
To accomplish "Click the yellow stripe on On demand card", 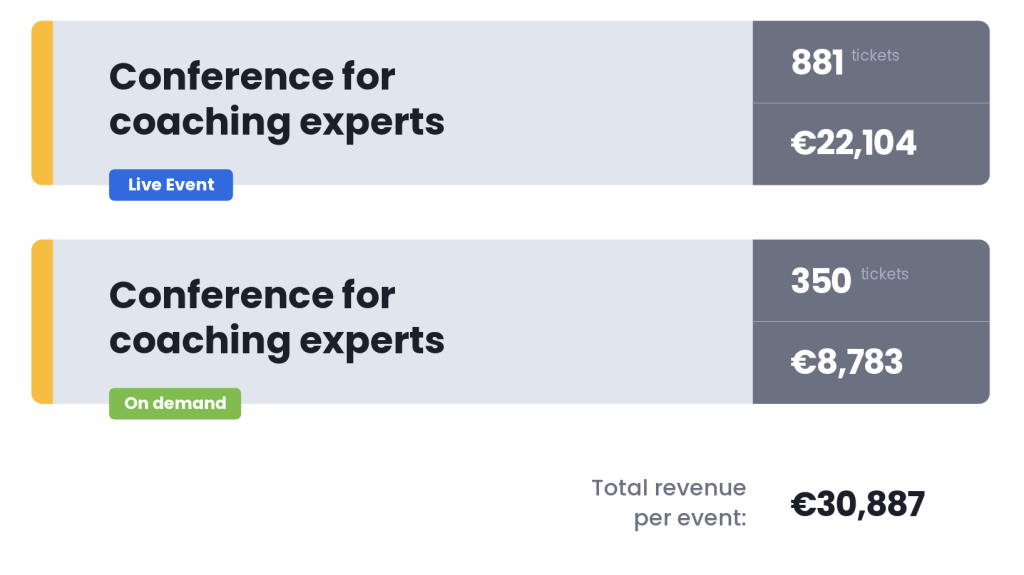I will point(42,321).
